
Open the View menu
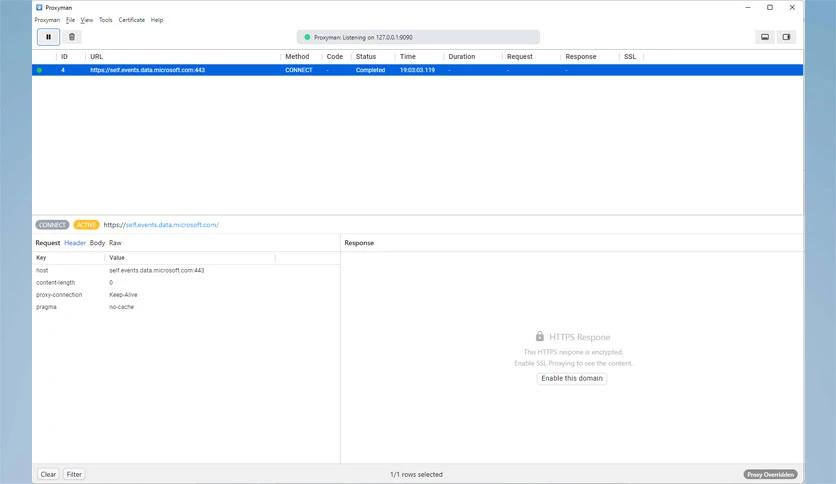[x=86, y=20]
